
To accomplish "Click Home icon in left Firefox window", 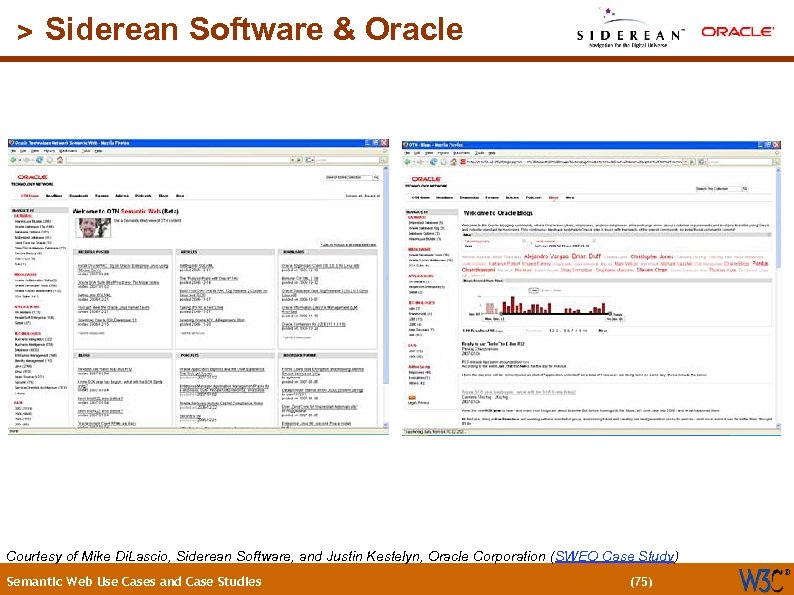I will [60, 160].
